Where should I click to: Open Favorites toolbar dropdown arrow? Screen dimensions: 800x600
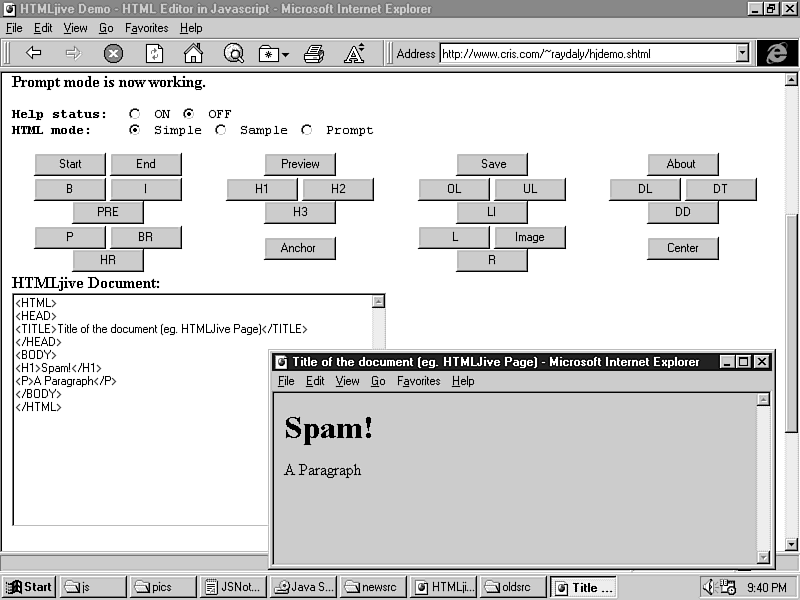pos(285,54)
